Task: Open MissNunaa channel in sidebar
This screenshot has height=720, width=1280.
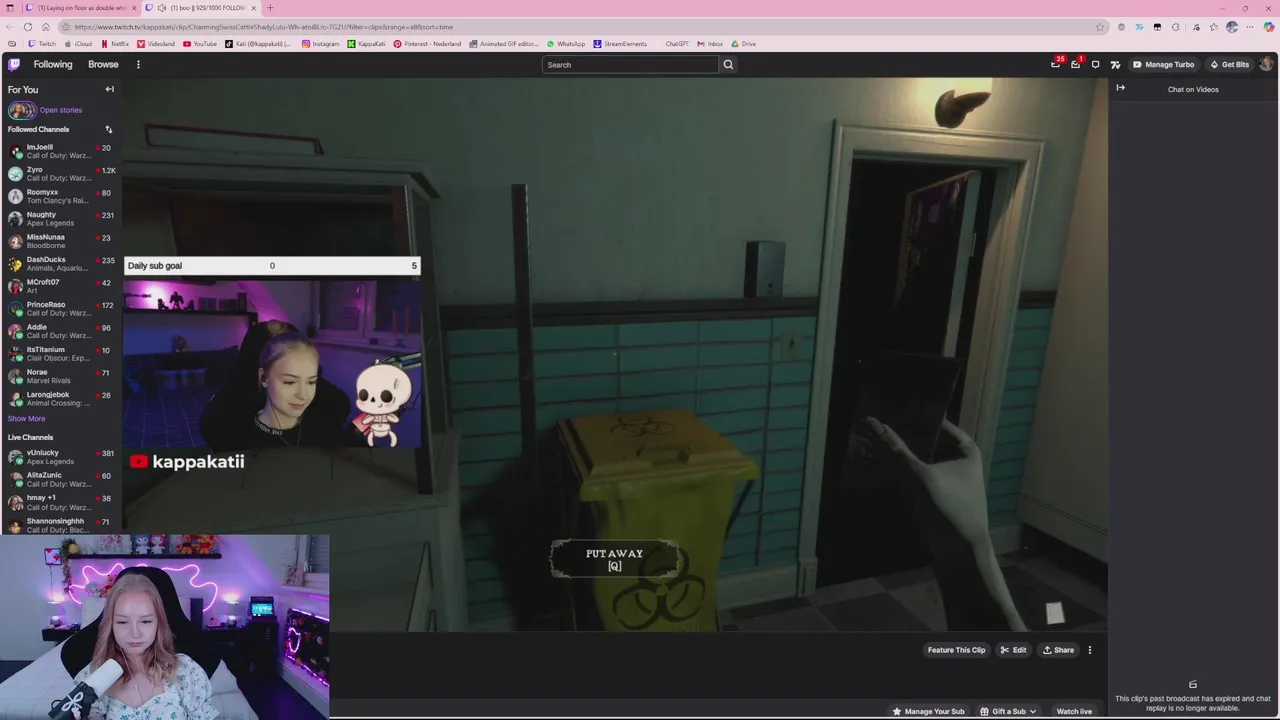Action: tap(60, 241)
